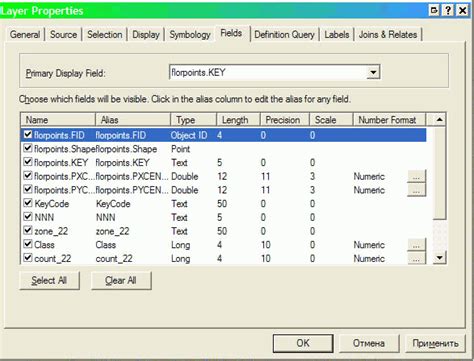
Task: Confirm with the OK button
Action: 303,343
